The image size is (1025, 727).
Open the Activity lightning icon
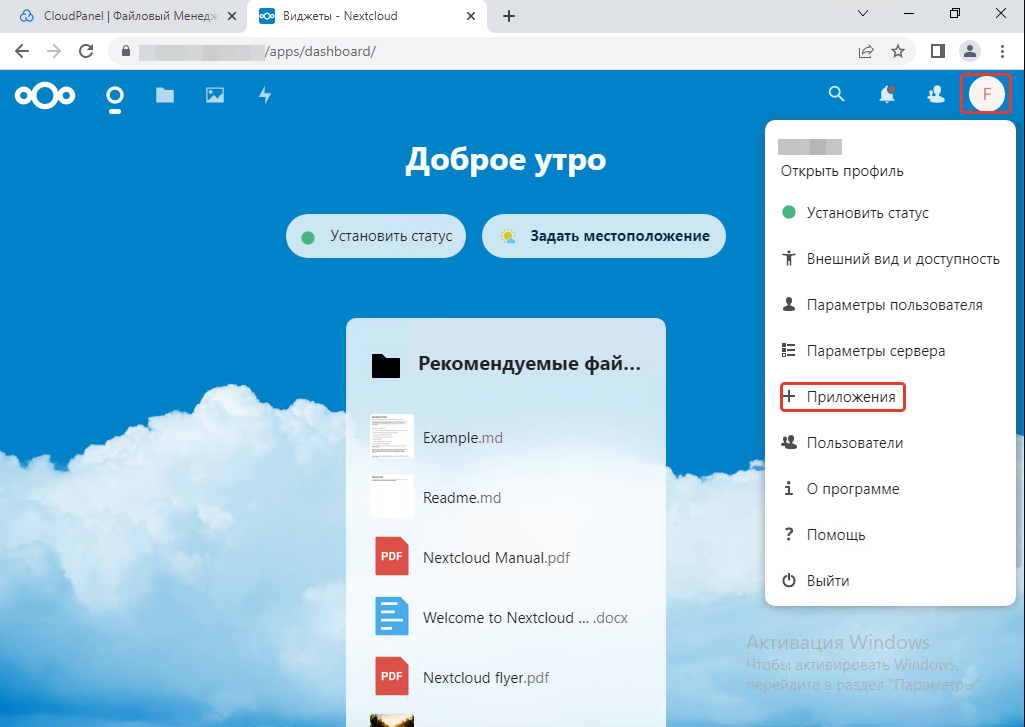click(265, 95)
